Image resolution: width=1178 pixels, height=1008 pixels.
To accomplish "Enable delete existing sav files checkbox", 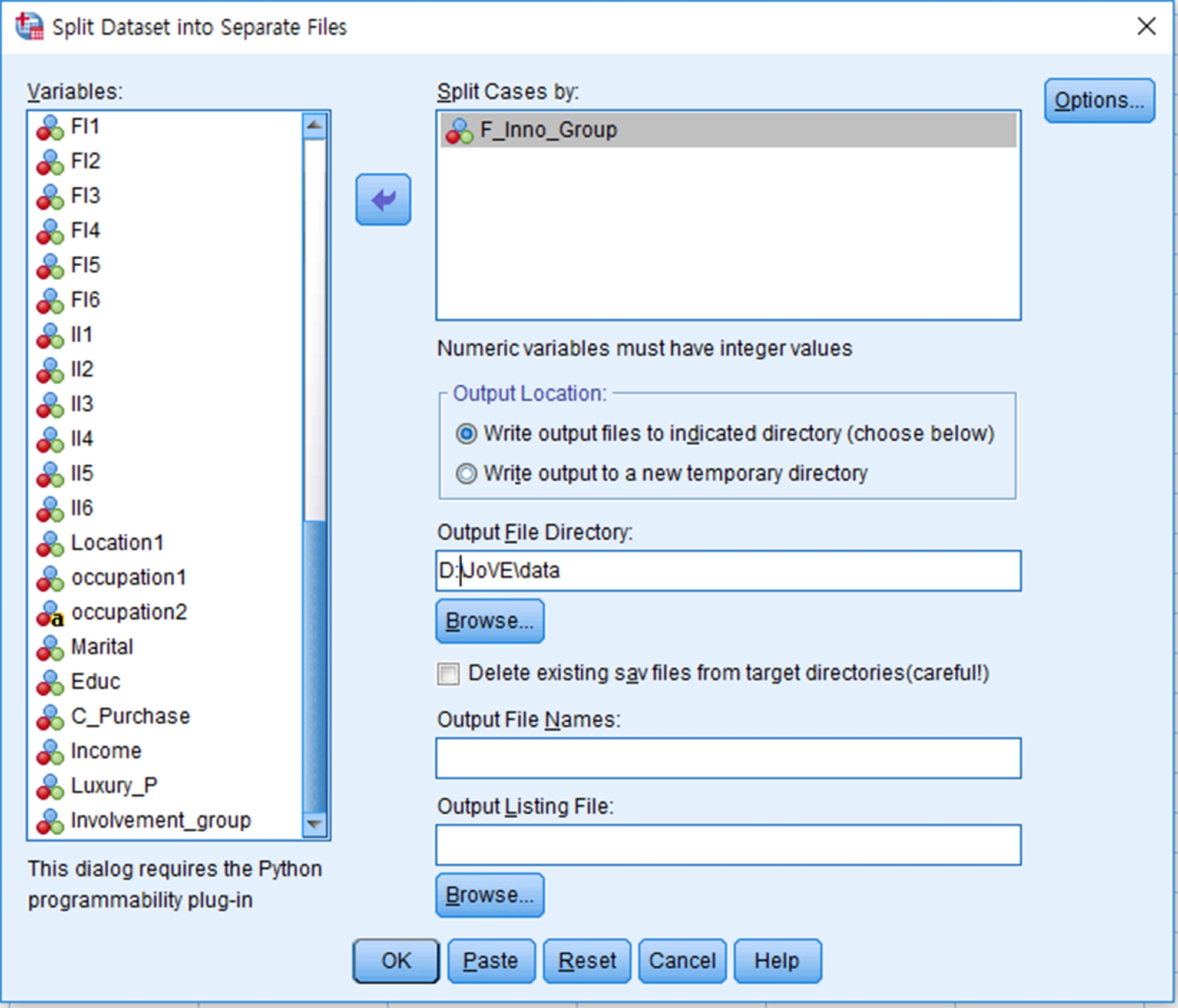I will point(448,674).
